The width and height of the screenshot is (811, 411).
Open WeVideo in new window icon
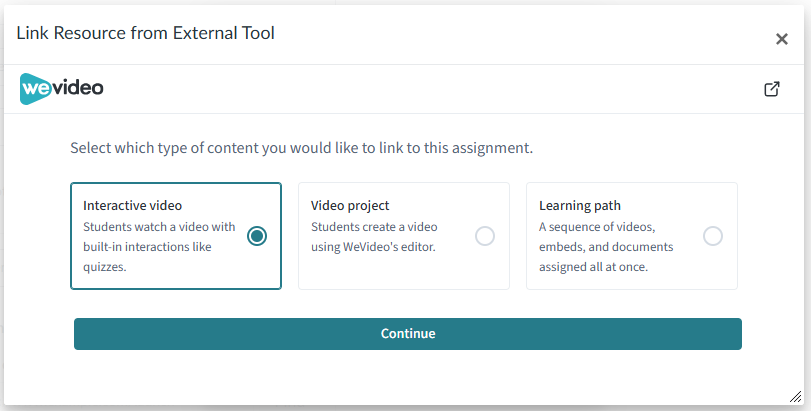[x=772, y=89]
